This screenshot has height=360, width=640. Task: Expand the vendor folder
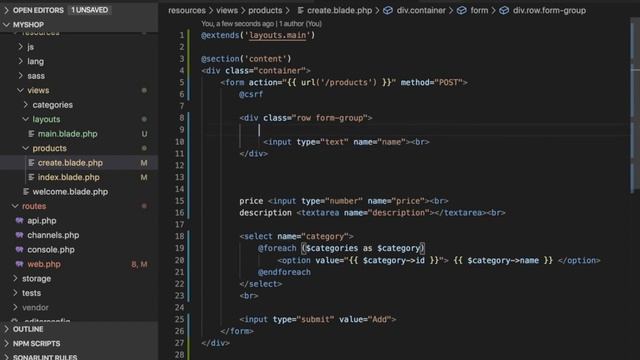pyautogui.click(x=35, y=308)
